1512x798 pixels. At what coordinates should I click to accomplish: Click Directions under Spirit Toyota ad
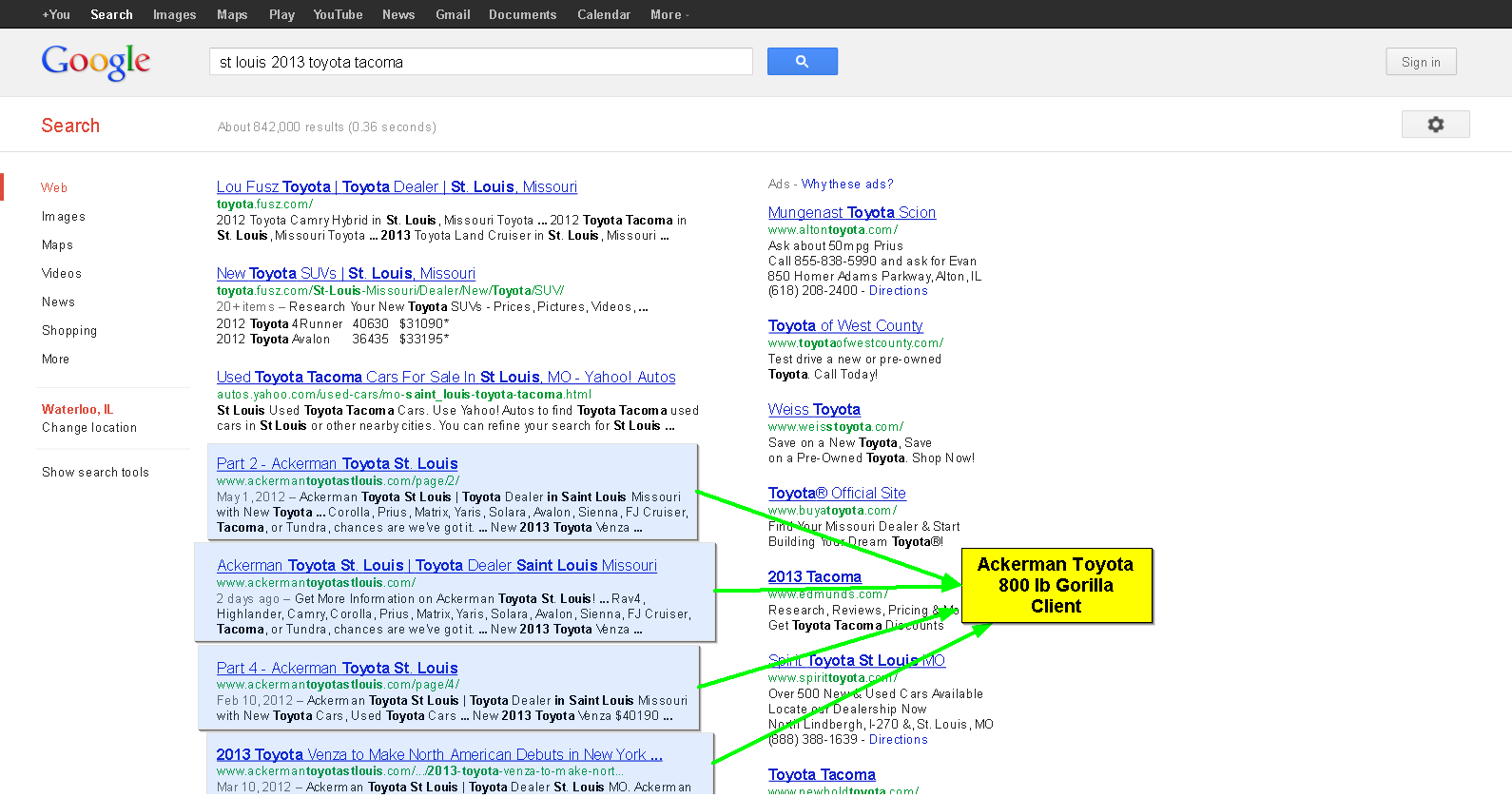(x=898, y=739)
